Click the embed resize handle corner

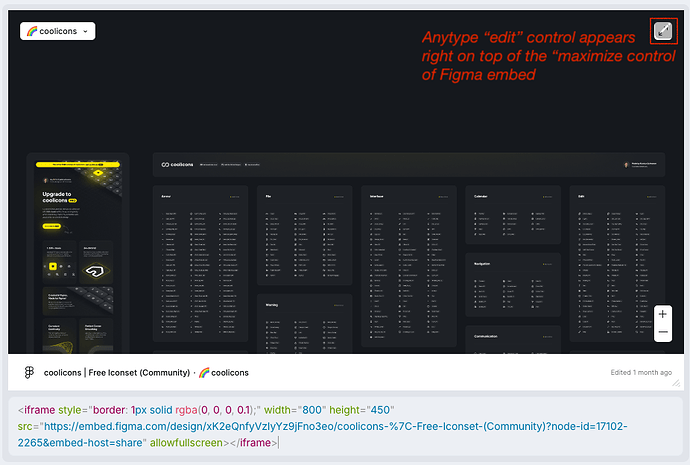[x=676, y=383]
